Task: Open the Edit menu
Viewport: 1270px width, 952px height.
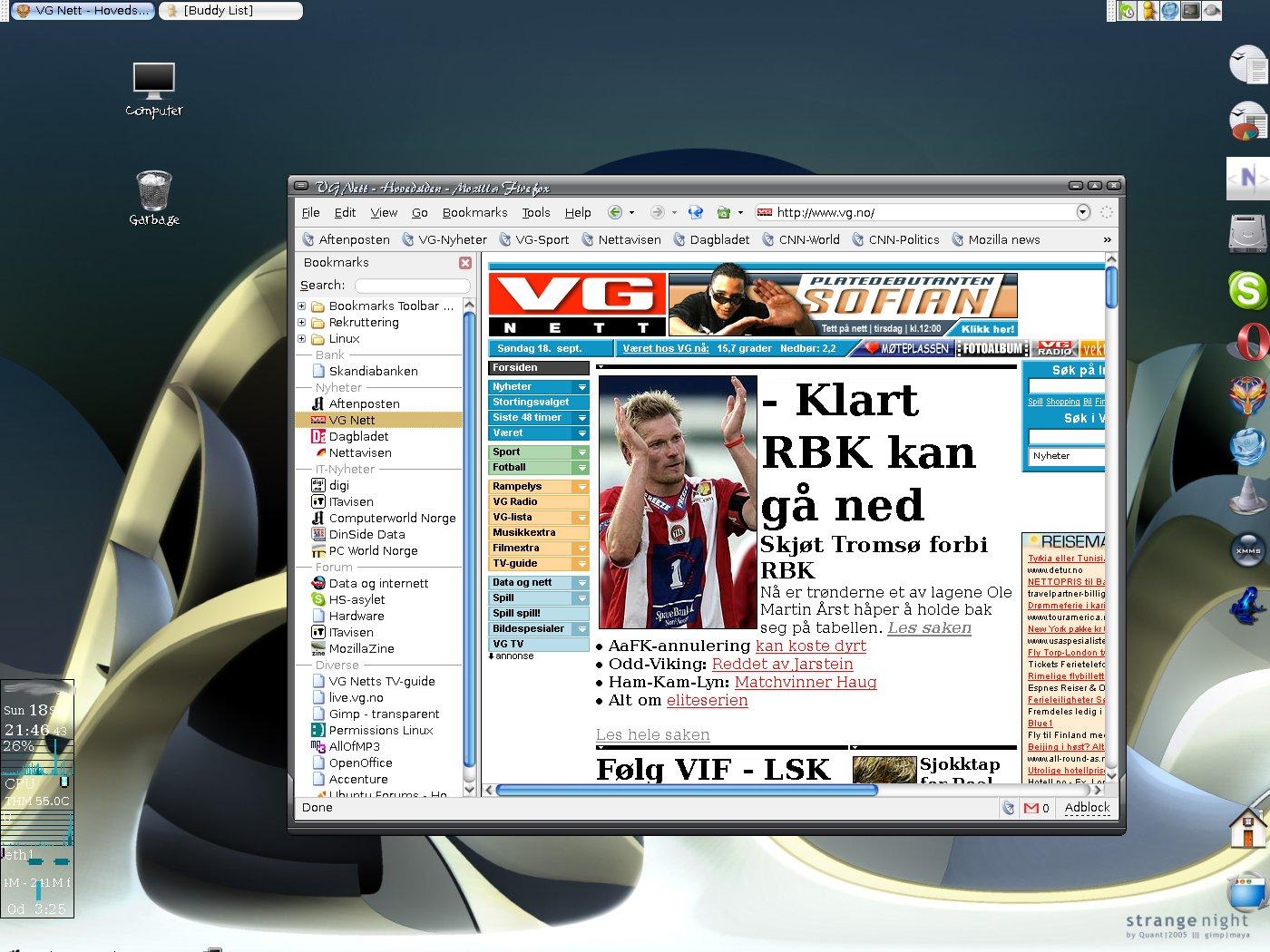Action: (345, 212)
